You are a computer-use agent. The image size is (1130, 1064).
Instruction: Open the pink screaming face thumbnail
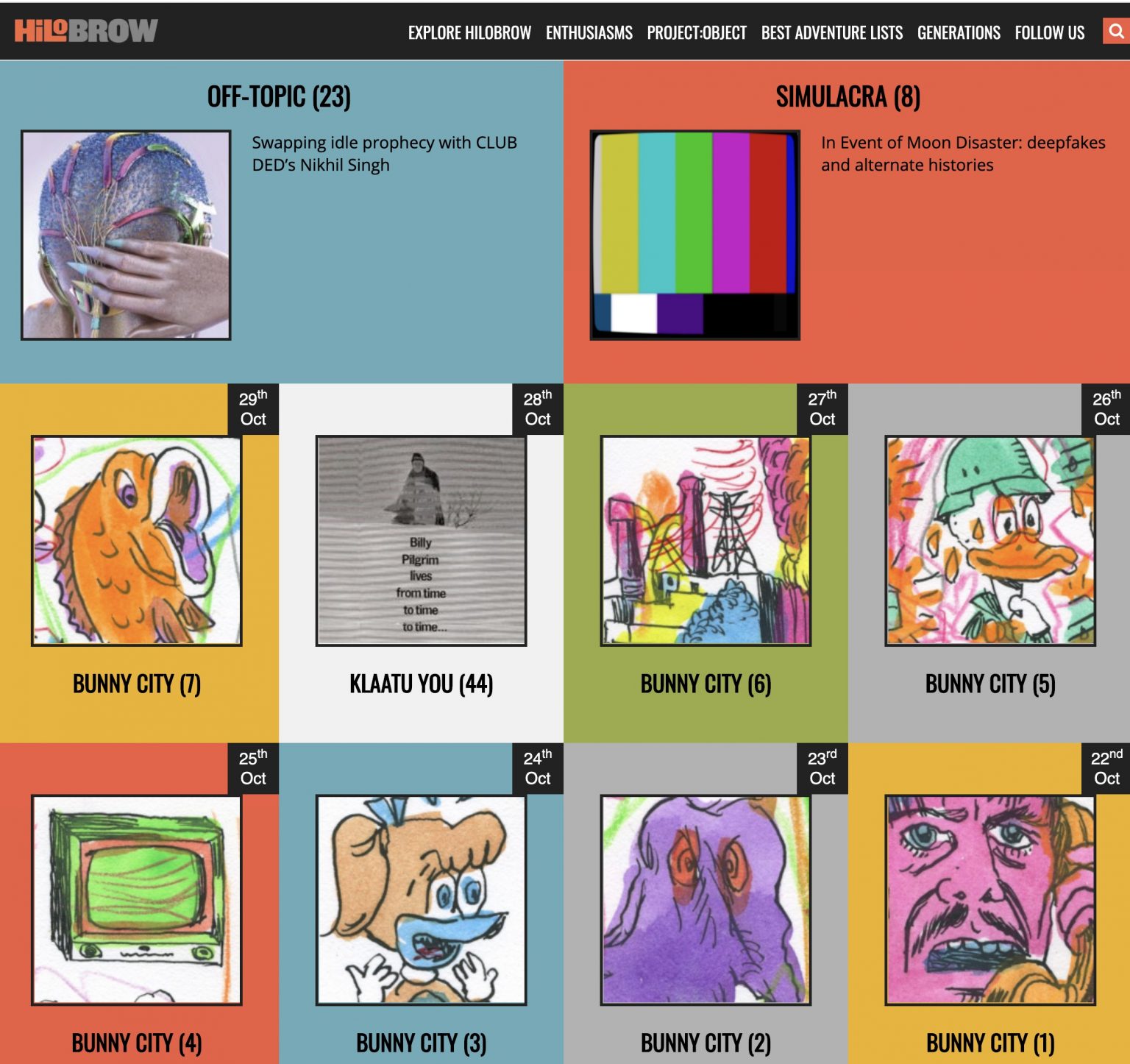coord(990,900)
